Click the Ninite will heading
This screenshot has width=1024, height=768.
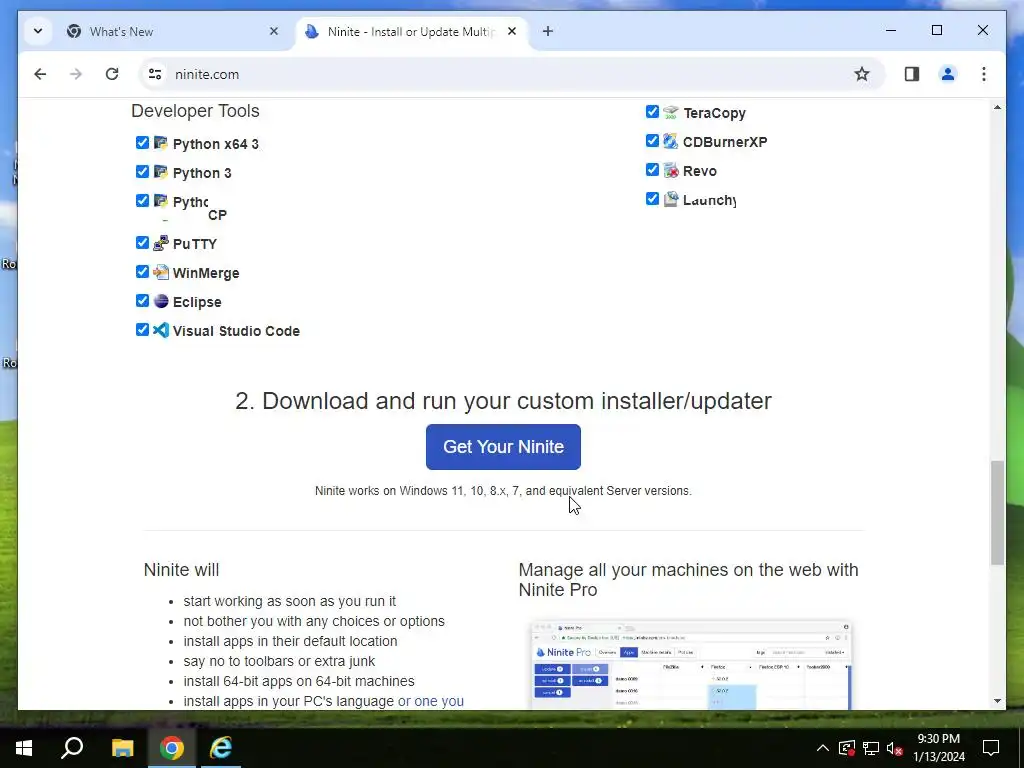(181, 569)
